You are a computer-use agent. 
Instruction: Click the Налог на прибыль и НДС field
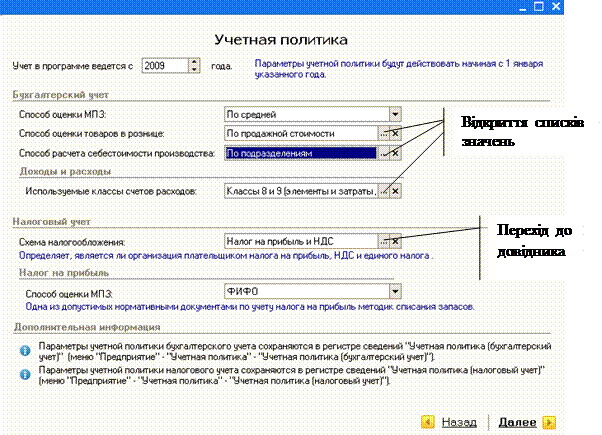click(x=300, y=241)
